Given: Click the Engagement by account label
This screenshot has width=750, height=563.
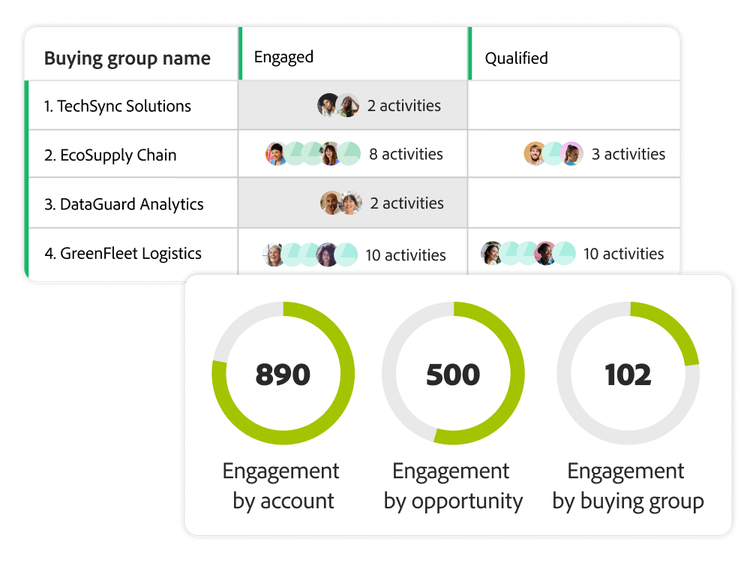Looking at the screenshot, I should coord(281,486).
